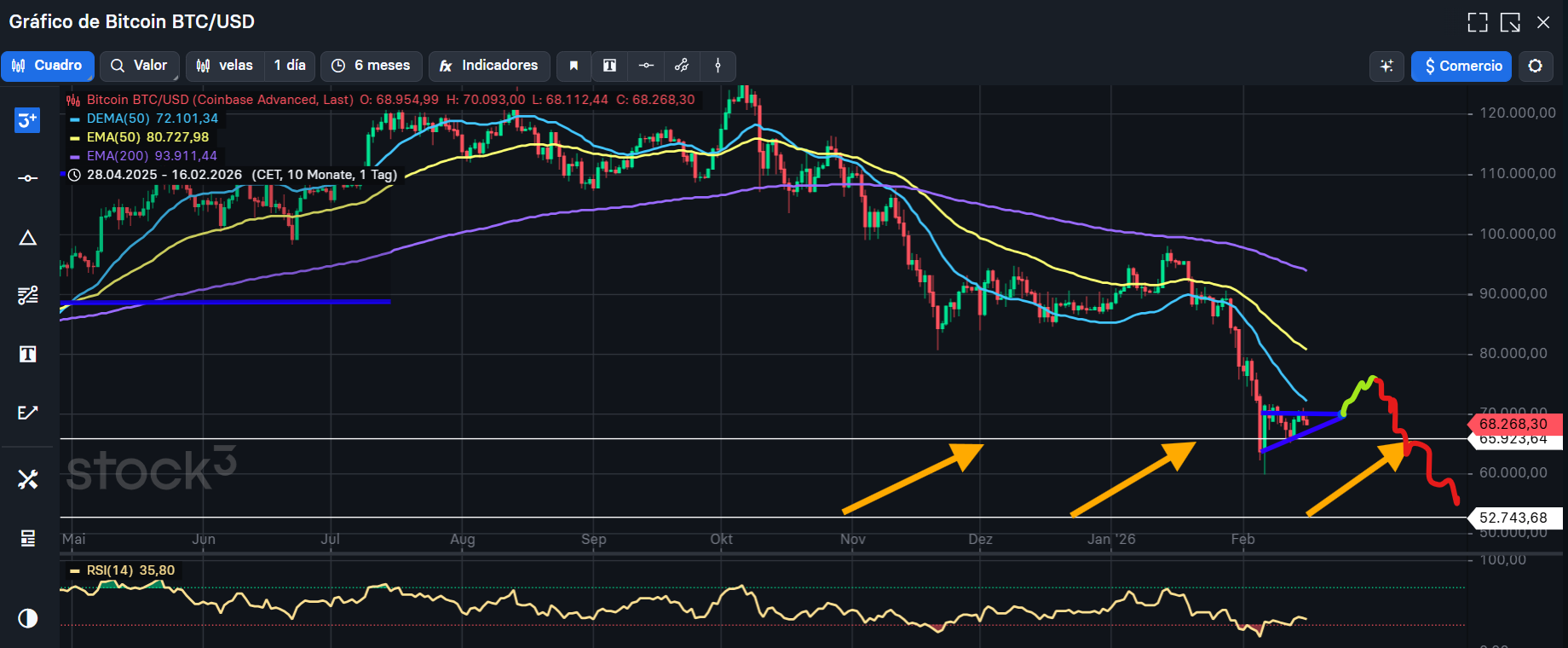1568x648 pixels.
Task: Open the 1 día interval dropdown
Action: (290, 66)
